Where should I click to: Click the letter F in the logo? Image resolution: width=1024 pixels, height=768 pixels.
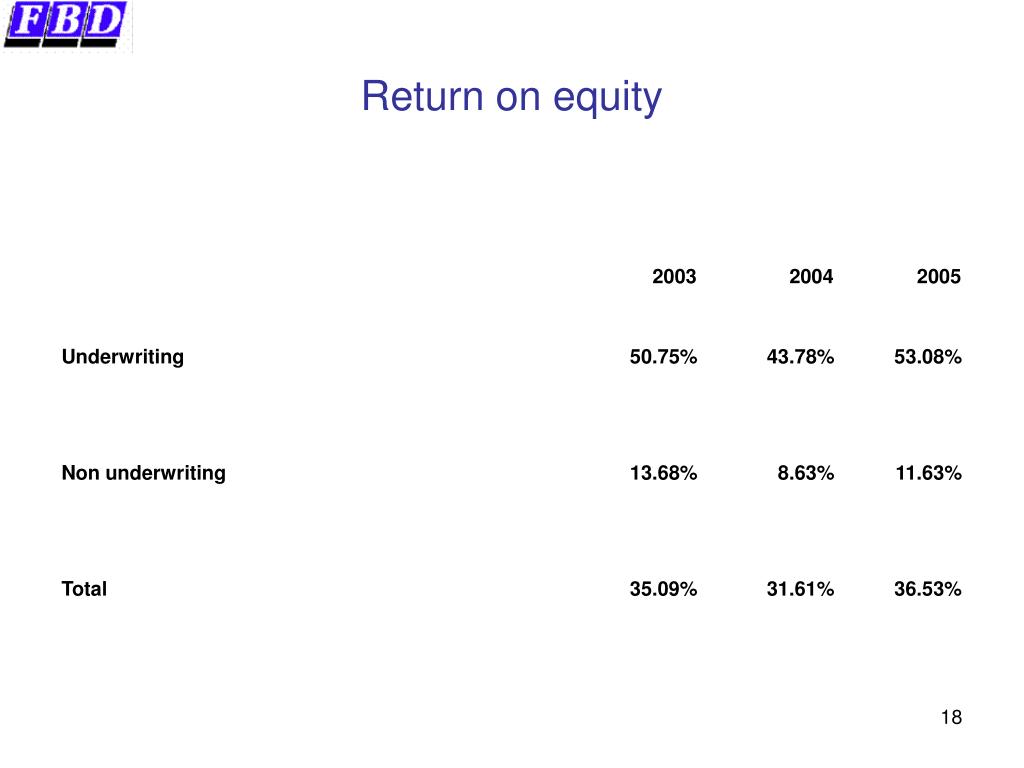point(27,20)
